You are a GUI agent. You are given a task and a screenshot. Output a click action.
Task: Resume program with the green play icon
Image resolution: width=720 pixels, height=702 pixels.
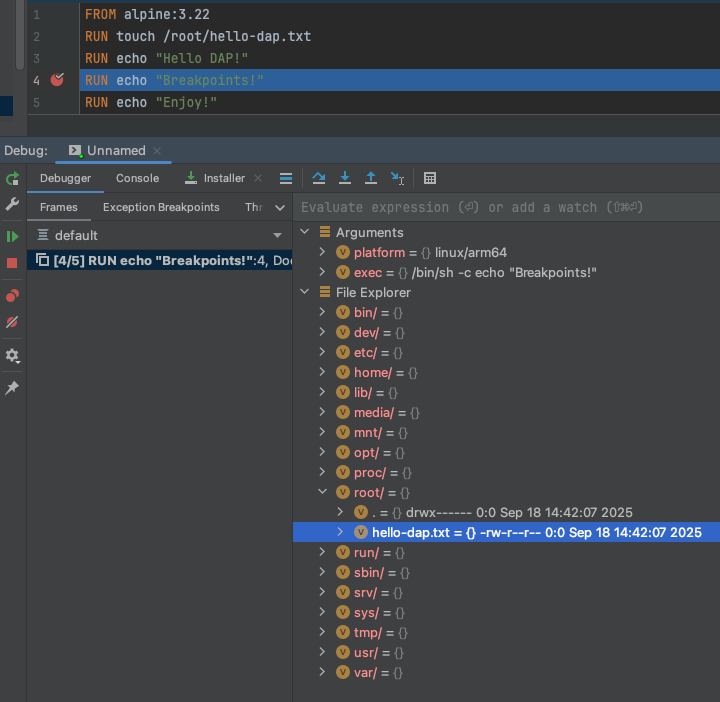[12, 236]
